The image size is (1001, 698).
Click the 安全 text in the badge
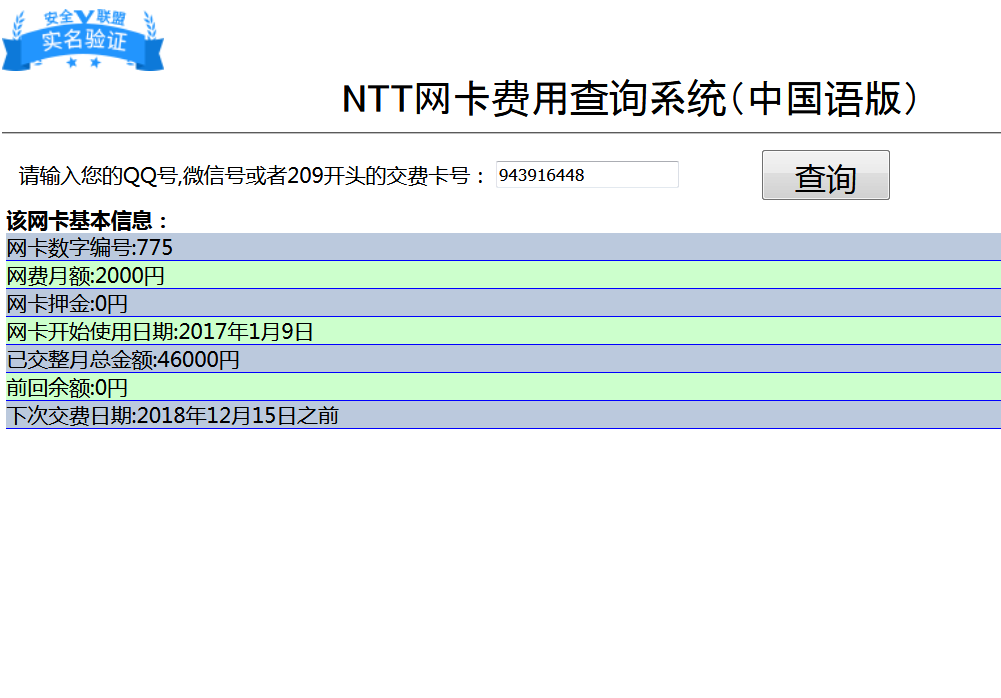coord(58,18)
